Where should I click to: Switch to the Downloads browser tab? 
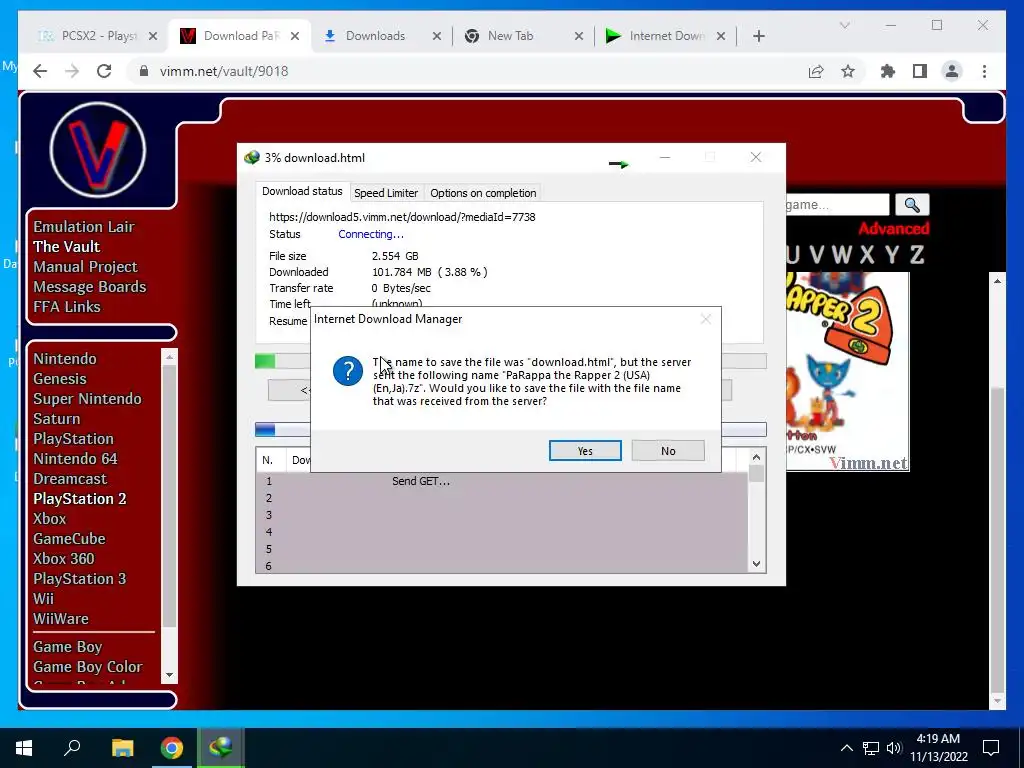coord(382,36)
